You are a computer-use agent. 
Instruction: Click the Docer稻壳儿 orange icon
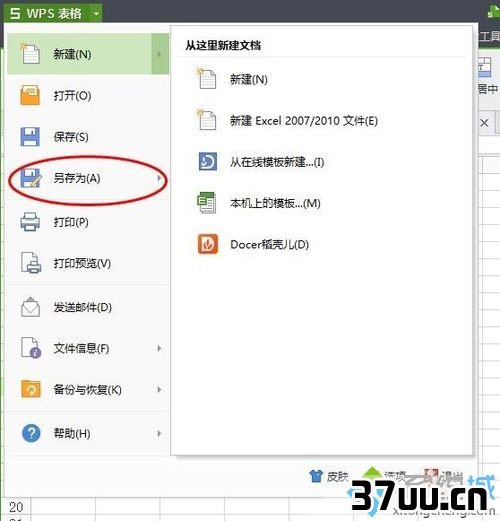coord(208,244)
